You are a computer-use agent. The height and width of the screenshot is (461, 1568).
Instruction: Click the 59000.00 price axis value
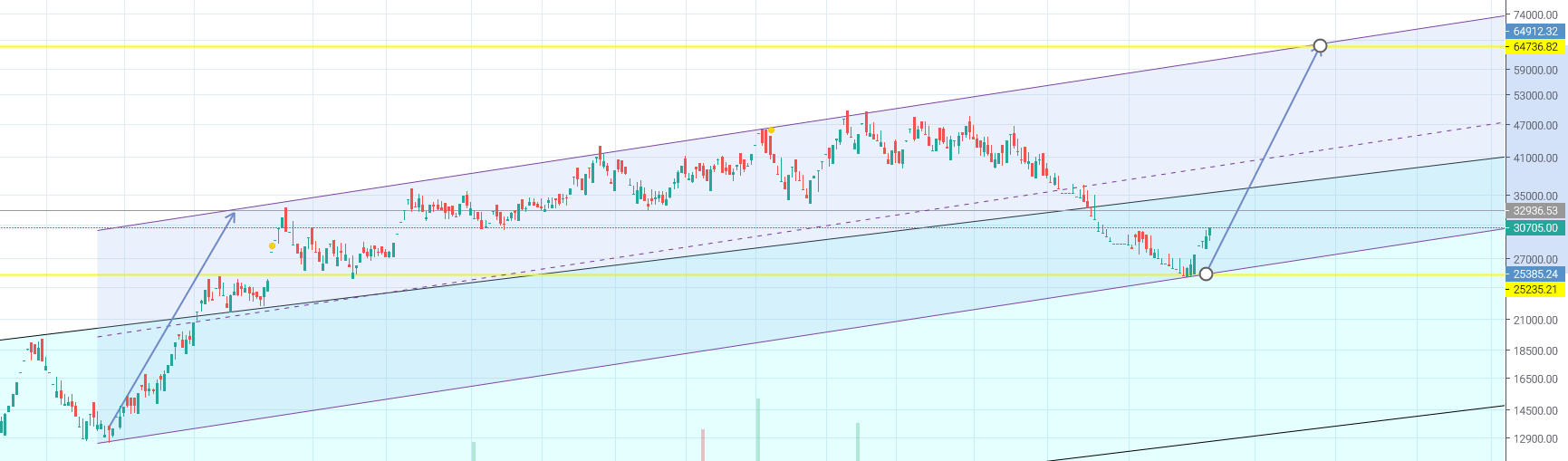coord(1535,71)
